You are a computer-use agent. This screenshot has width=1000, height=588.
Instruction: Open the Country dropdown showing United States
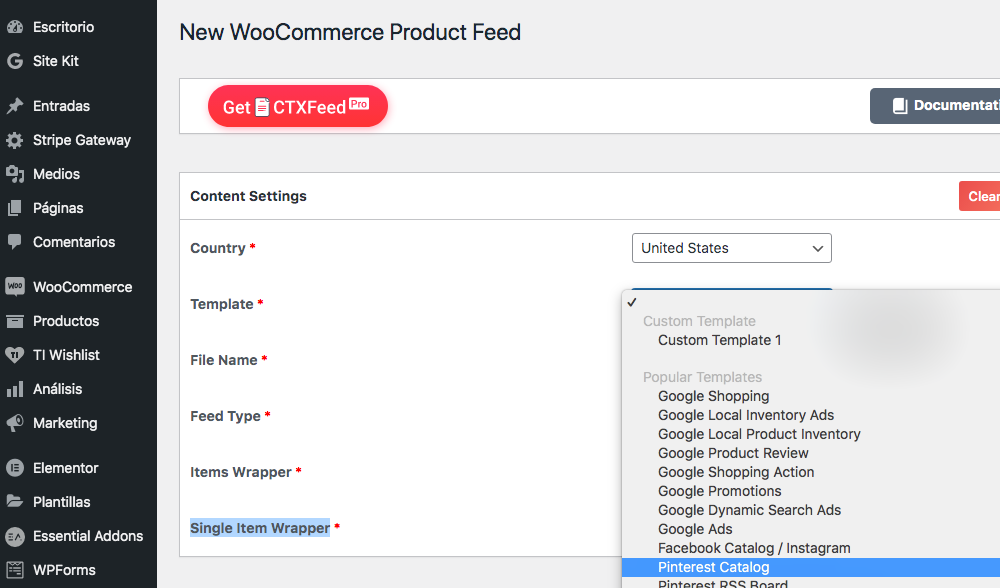(732, 248)
